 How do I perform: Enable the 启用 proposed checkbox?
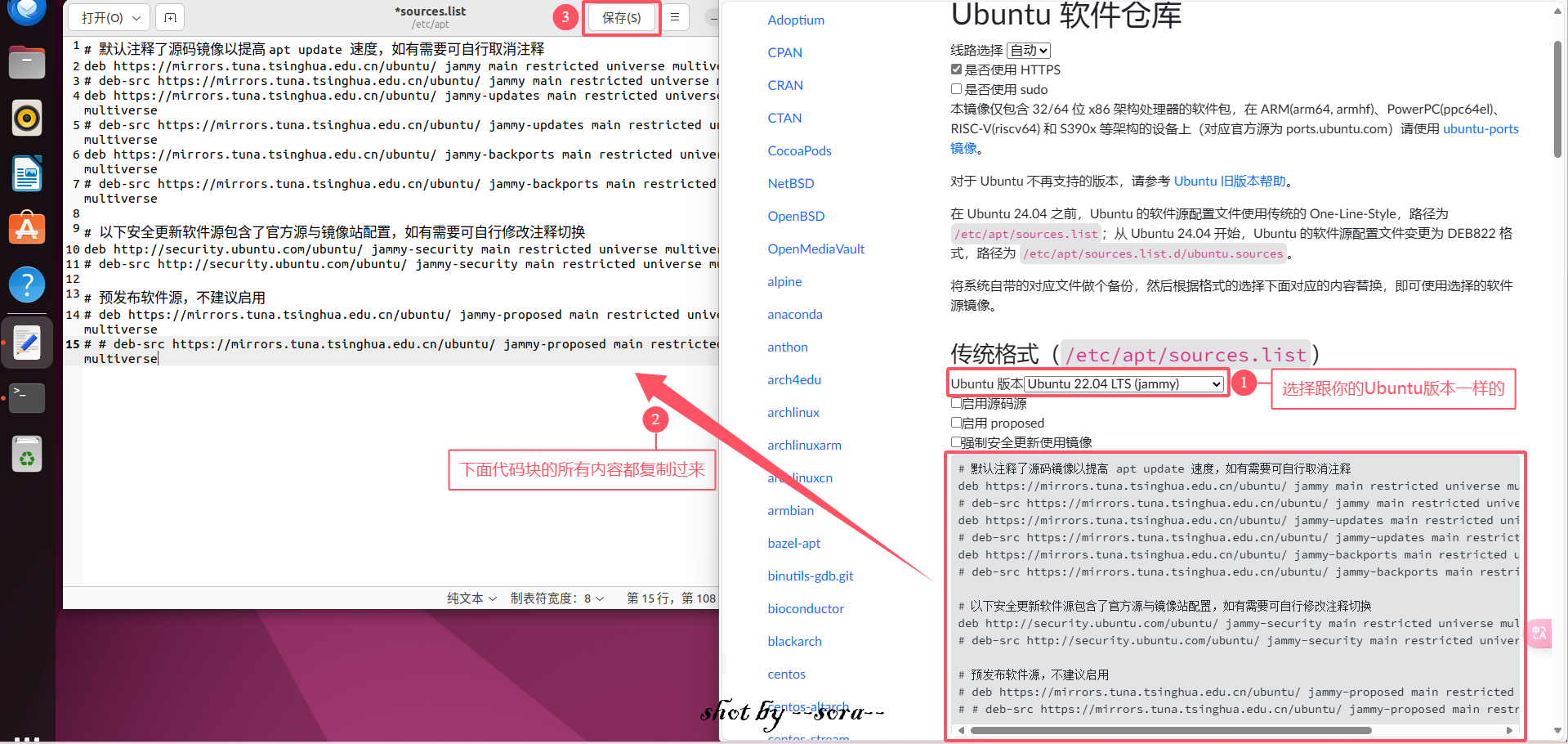(x=956, y=423)
